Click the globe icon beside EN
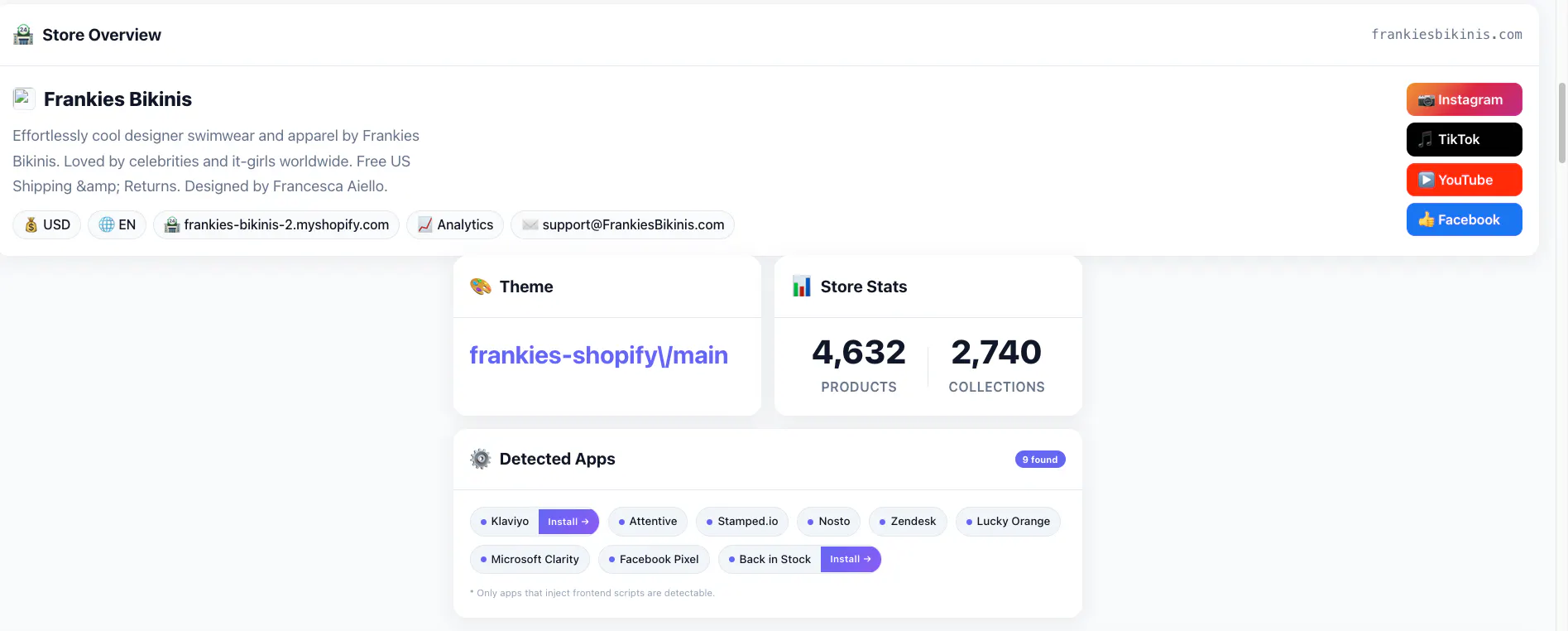The height and width of the screenshot is (631, 1568). point(107,224)
